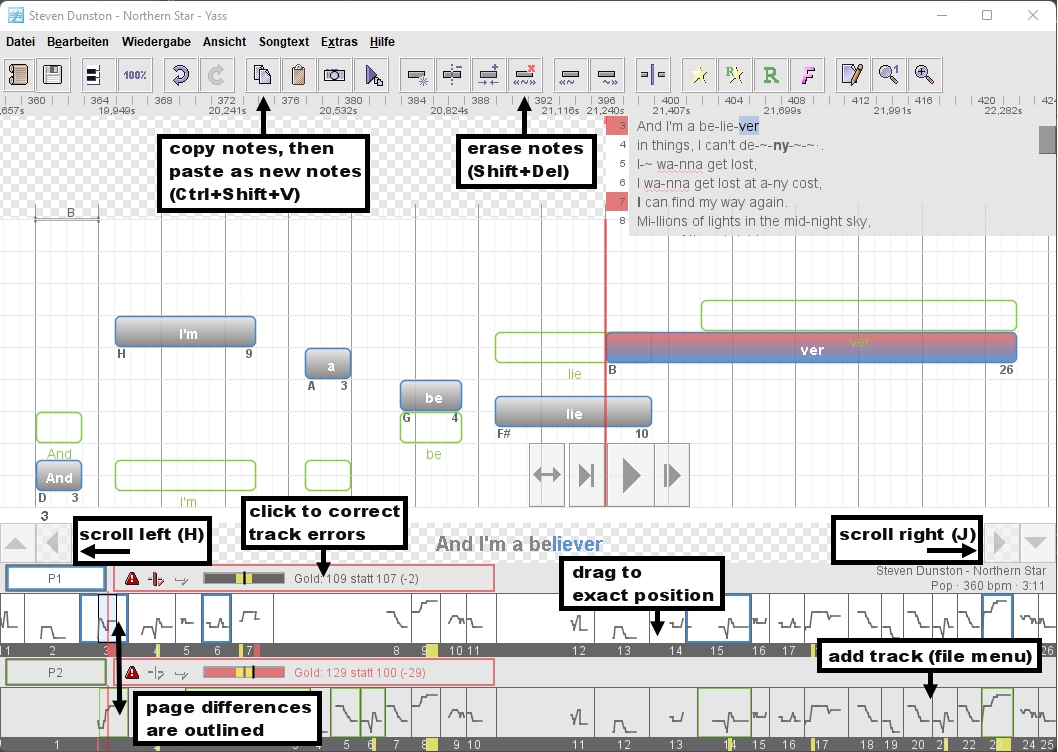
Task: Save the song using the disk icon
Action: [52, 75]
